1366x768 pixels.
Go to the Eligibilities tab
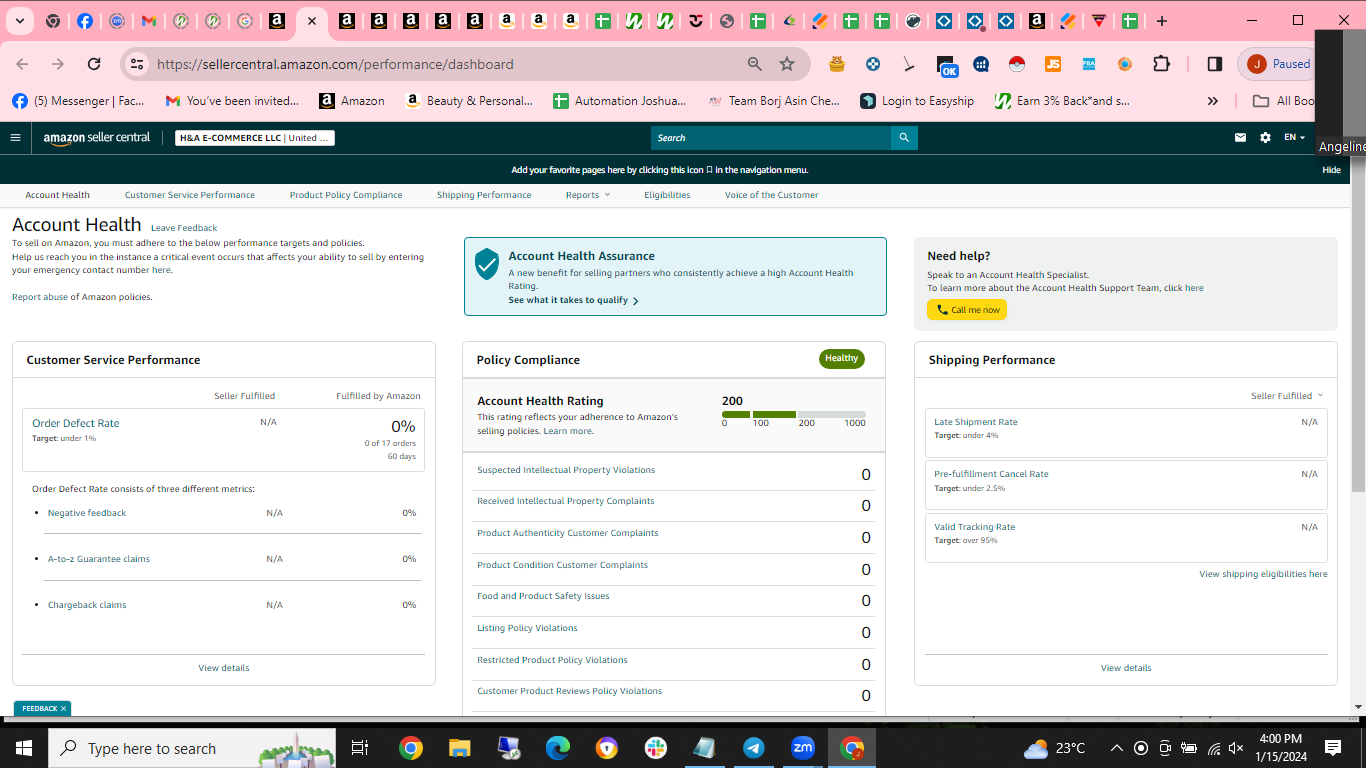[x=667, y=195]
